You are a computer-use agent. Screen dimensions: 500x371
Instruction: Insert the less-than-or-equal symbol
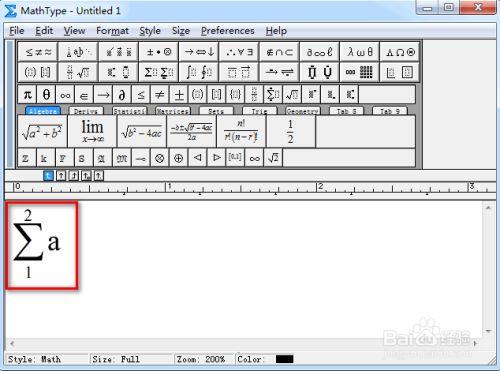tap(141, 95)
